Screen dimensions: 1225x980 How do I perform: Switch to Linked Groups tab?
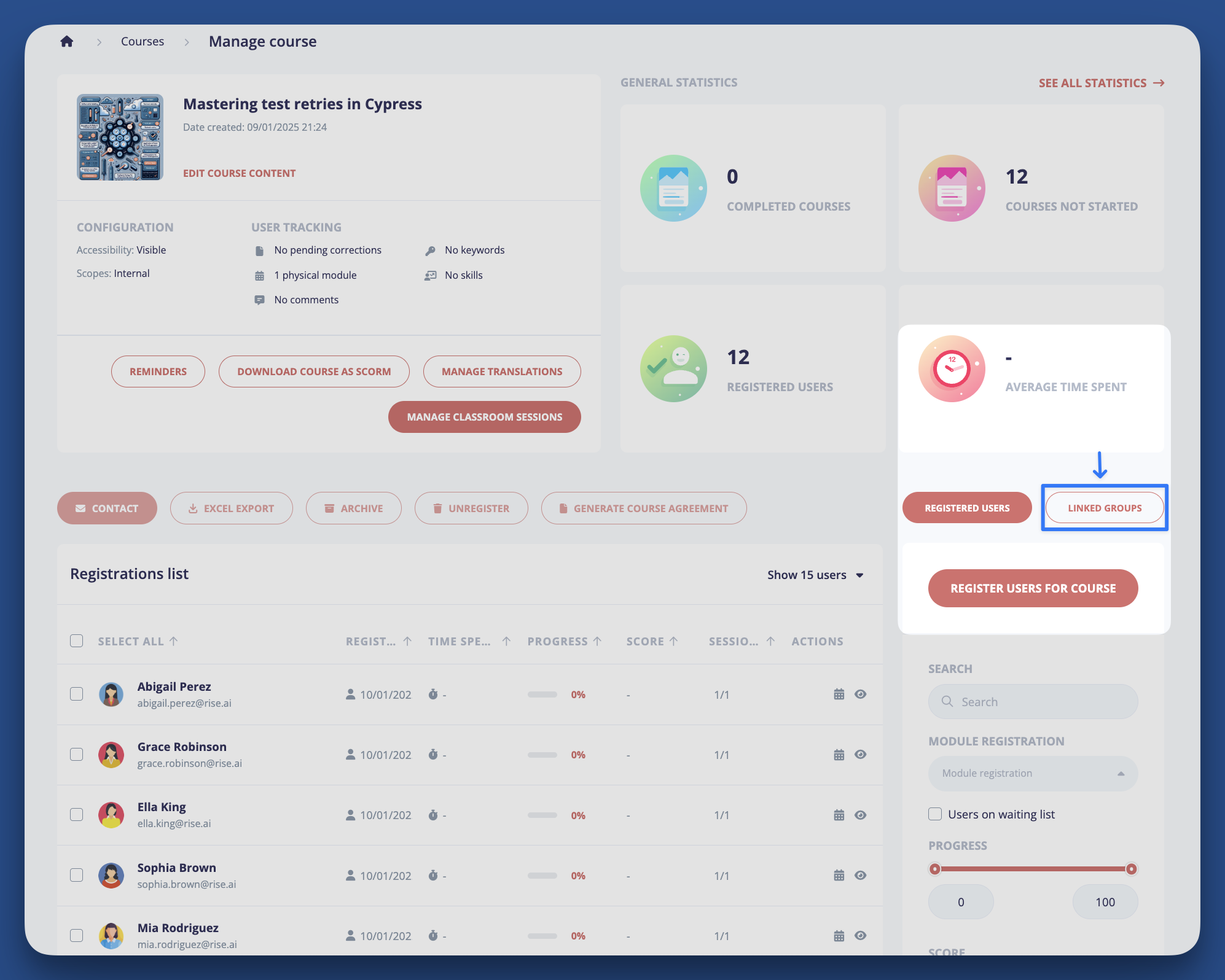[1105, 508]
